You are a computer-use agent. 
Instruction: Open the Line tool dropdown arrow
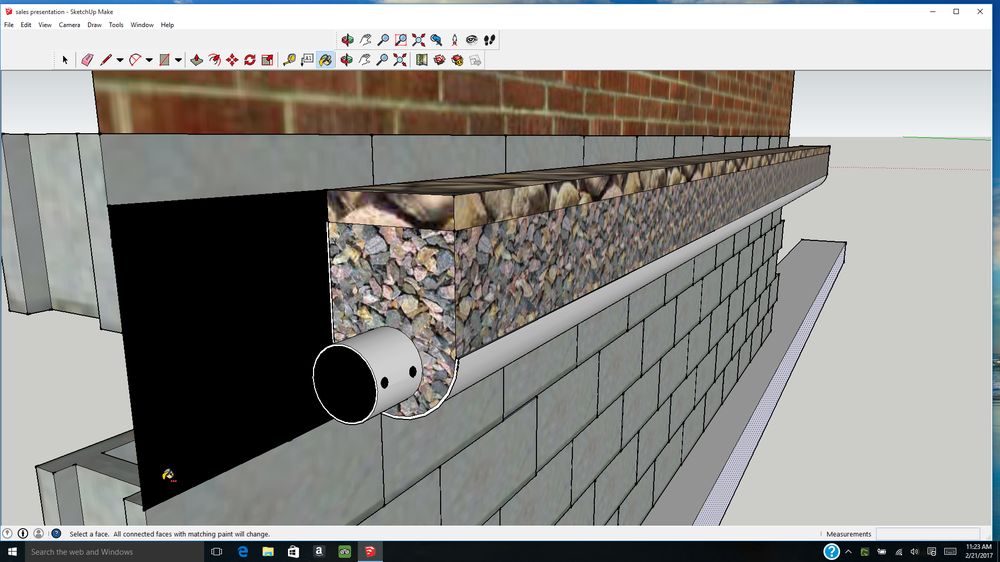coord(120,60)
